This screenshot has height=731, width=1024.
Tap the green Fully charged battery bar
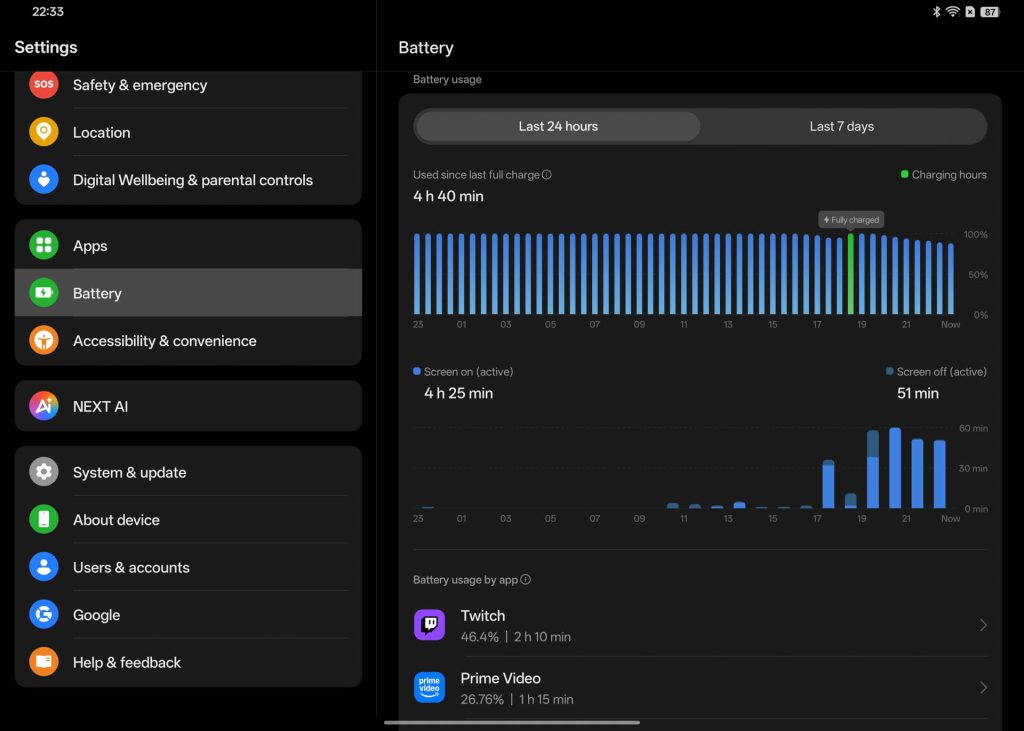click(850, 274)
